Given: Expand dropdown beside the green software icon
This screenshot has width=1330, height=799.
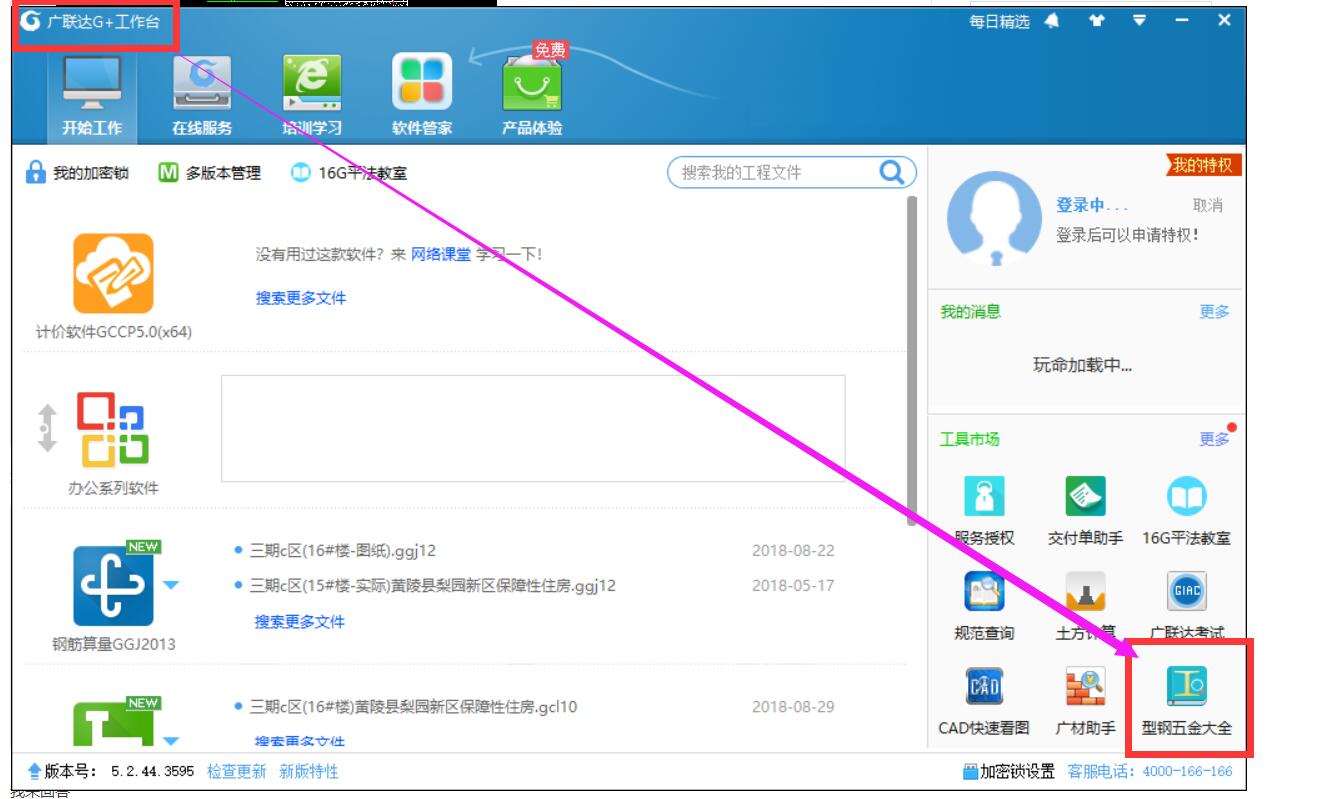Looking at the screenshot, I should 171,741.
